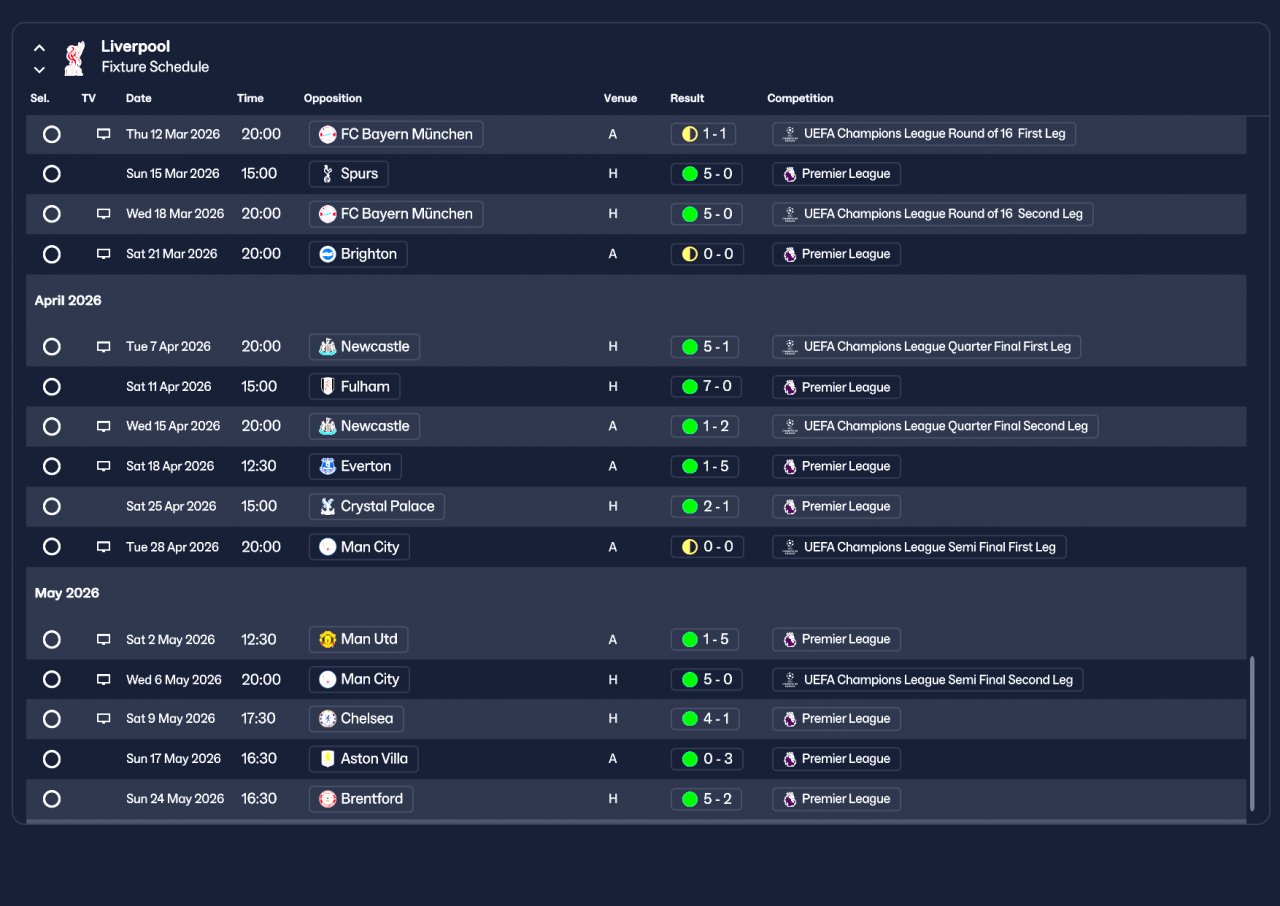
Task: View the 2 - 1 result against Crystal Palace
Action: pyautogui.click(x=706, y=506)
